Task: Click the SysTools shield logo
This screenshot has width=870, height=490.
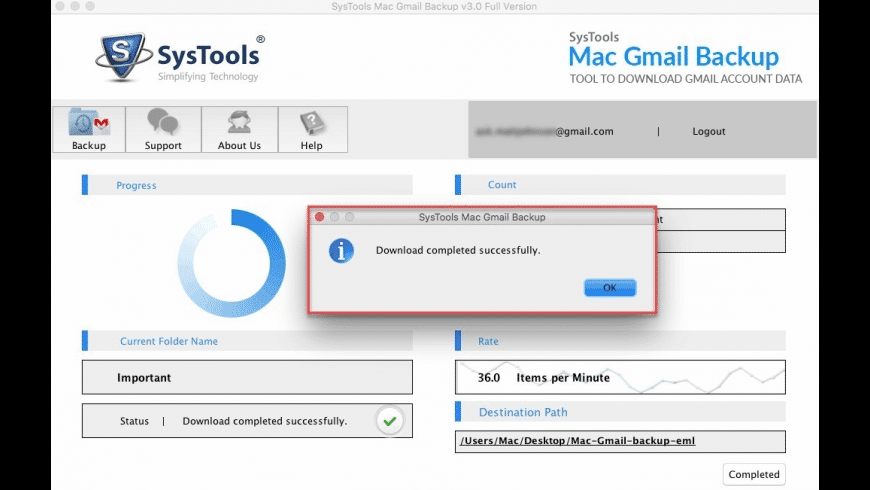Action: click(123, 57)
